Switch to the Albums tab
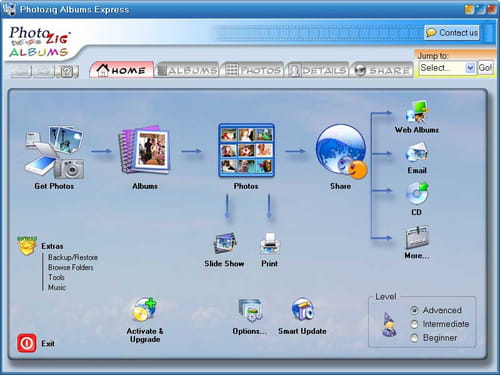 (188, 70)
